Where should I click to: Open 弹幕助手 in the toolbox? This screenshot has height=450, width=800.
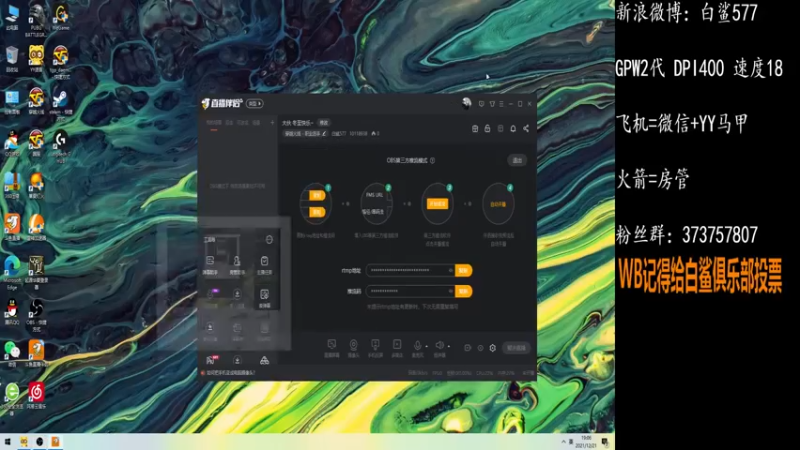tap(210, 265)
